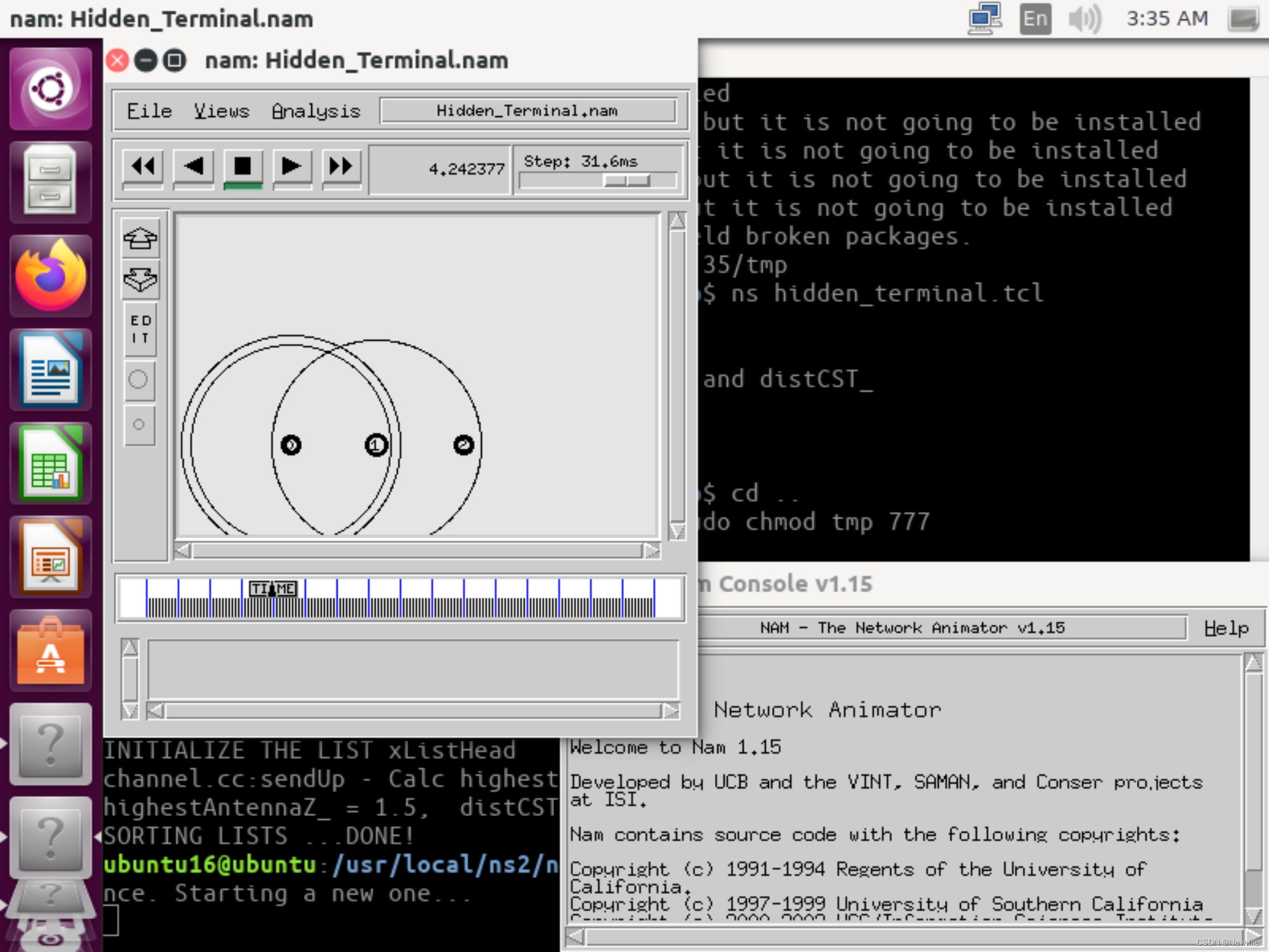Image resolution: width=1269 pixels, height=952 pixels.
Task: Click the fast forward button
Action: (341, 167)
